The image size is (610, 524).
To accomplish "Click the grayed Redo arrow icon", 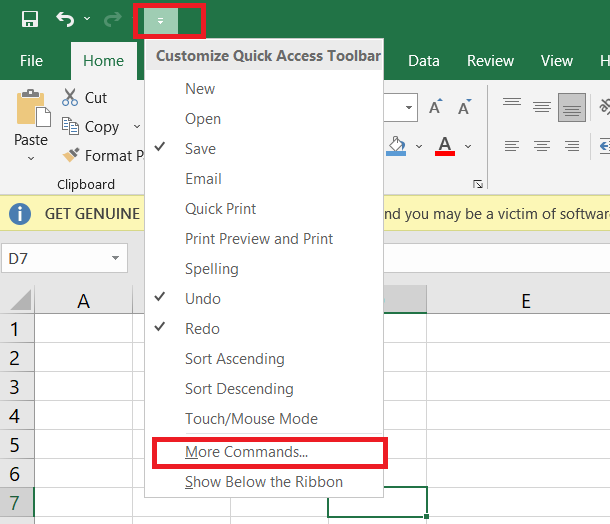I will tap(113, 19).
